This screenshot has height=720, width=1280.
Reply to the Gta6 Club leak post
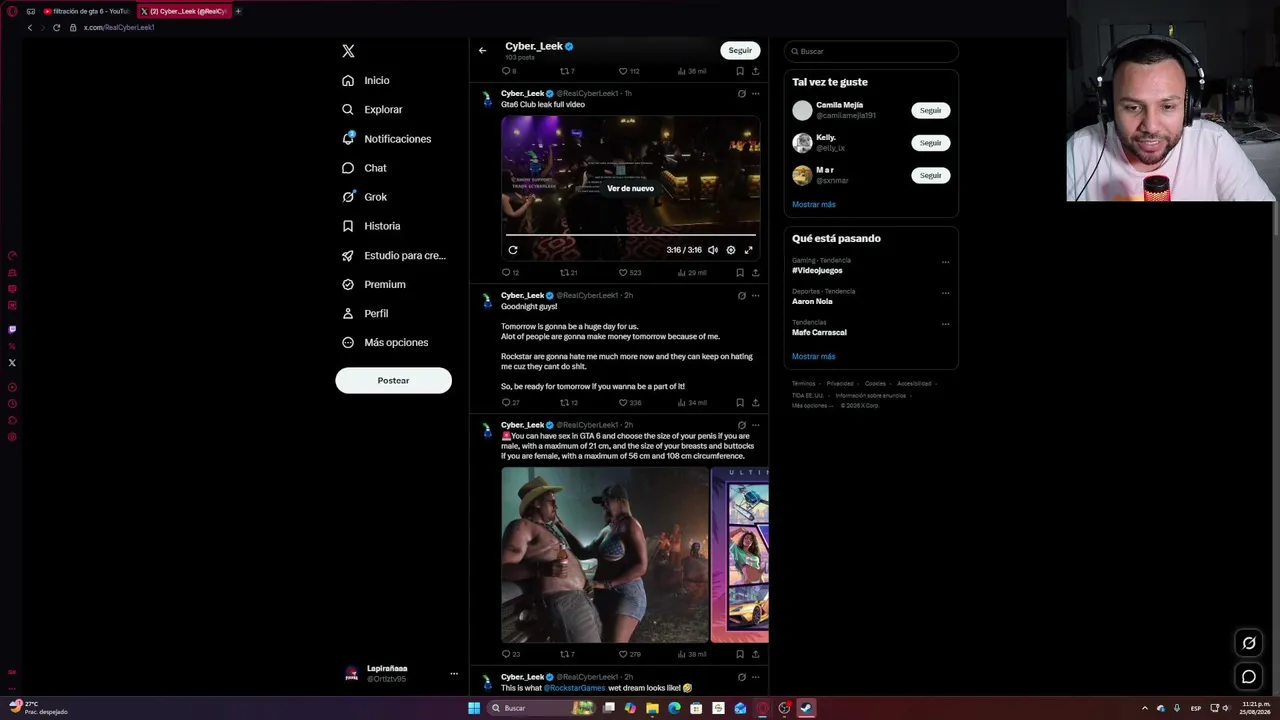pos(510,272)
